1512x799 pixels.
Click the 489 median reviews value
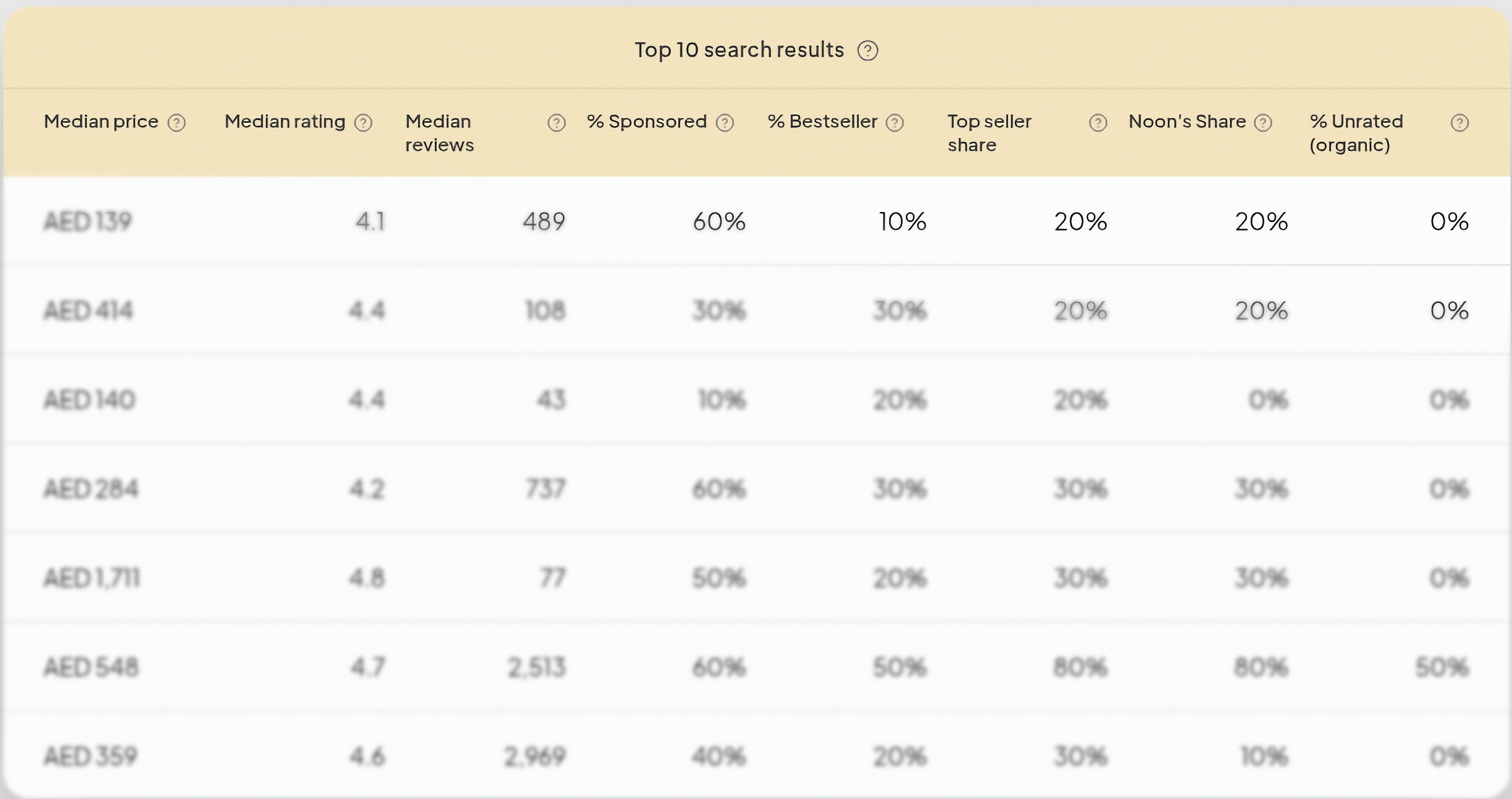(544, 221)
